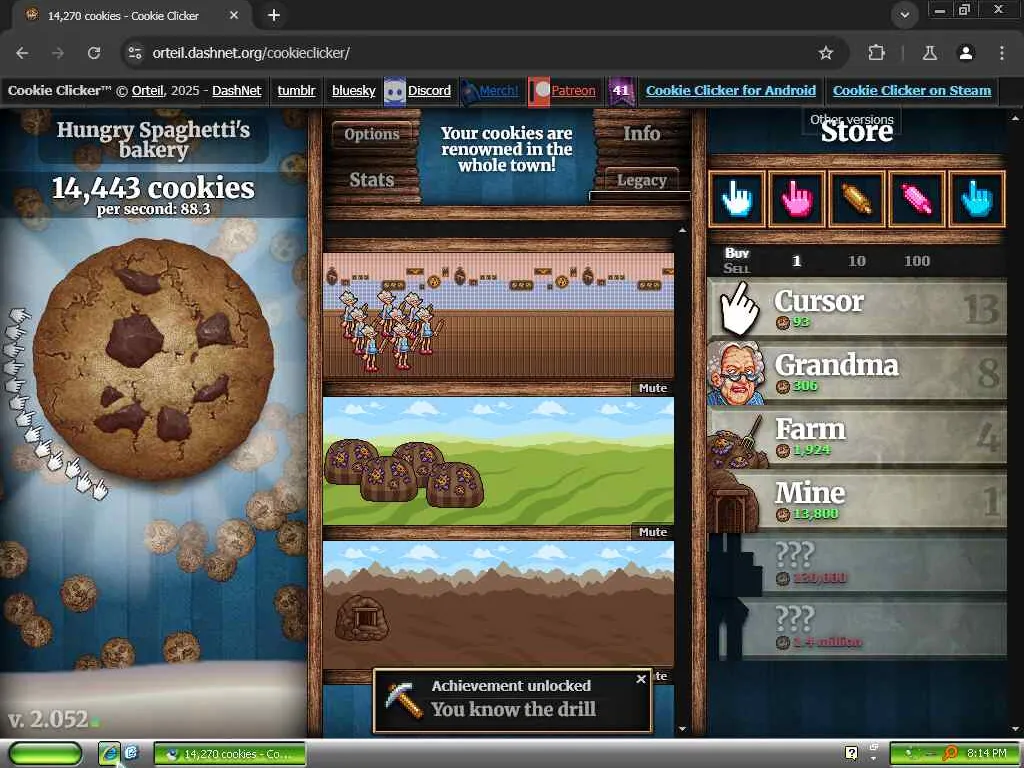This screenshot has height=768, width=1024.
Task: Rename Hungry Spaghetti's bakery
Action: tap(153, 139)
